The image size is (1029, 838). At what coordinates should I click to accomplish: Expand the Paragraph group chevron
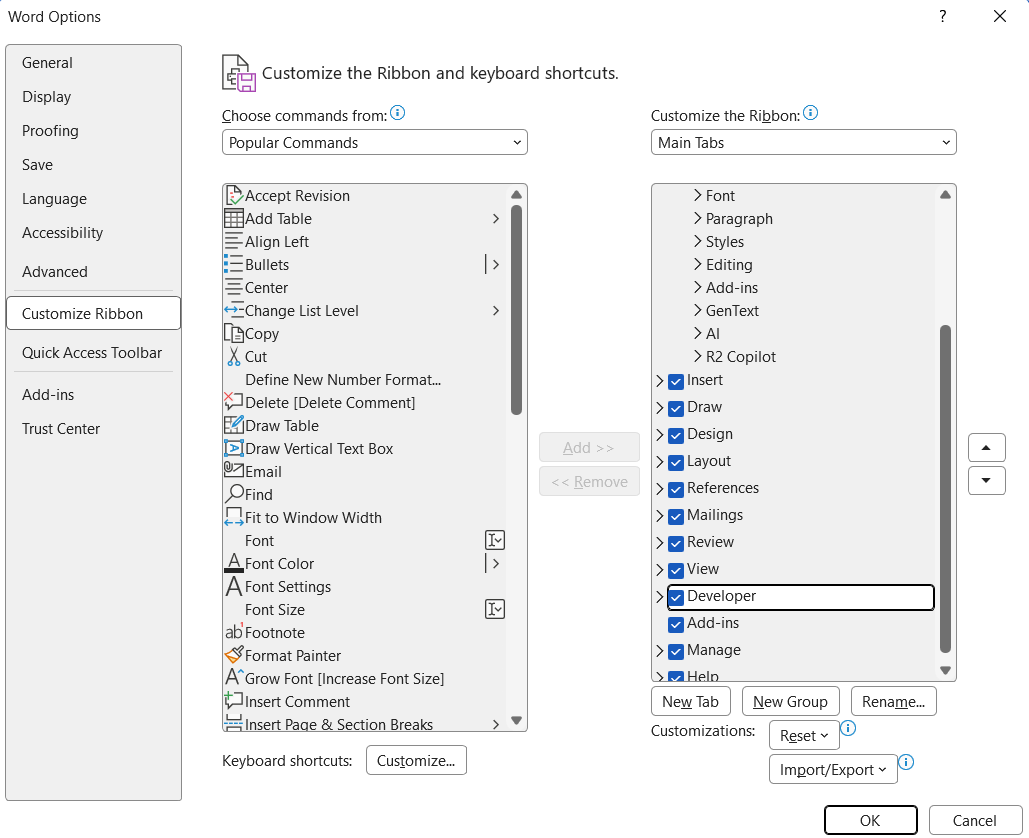(x=698, y=219)
